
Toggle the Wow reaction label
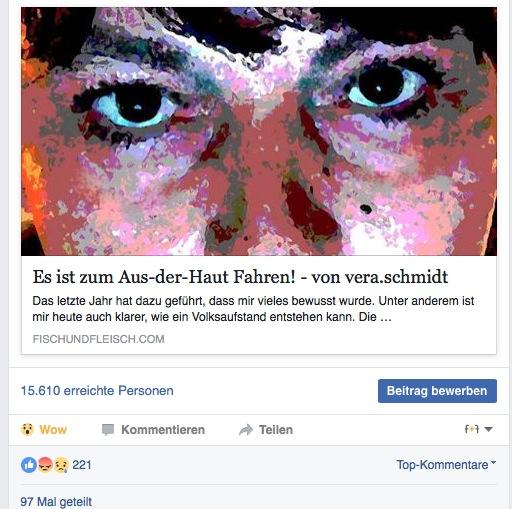pyautogui.click(x=53, y=429)
